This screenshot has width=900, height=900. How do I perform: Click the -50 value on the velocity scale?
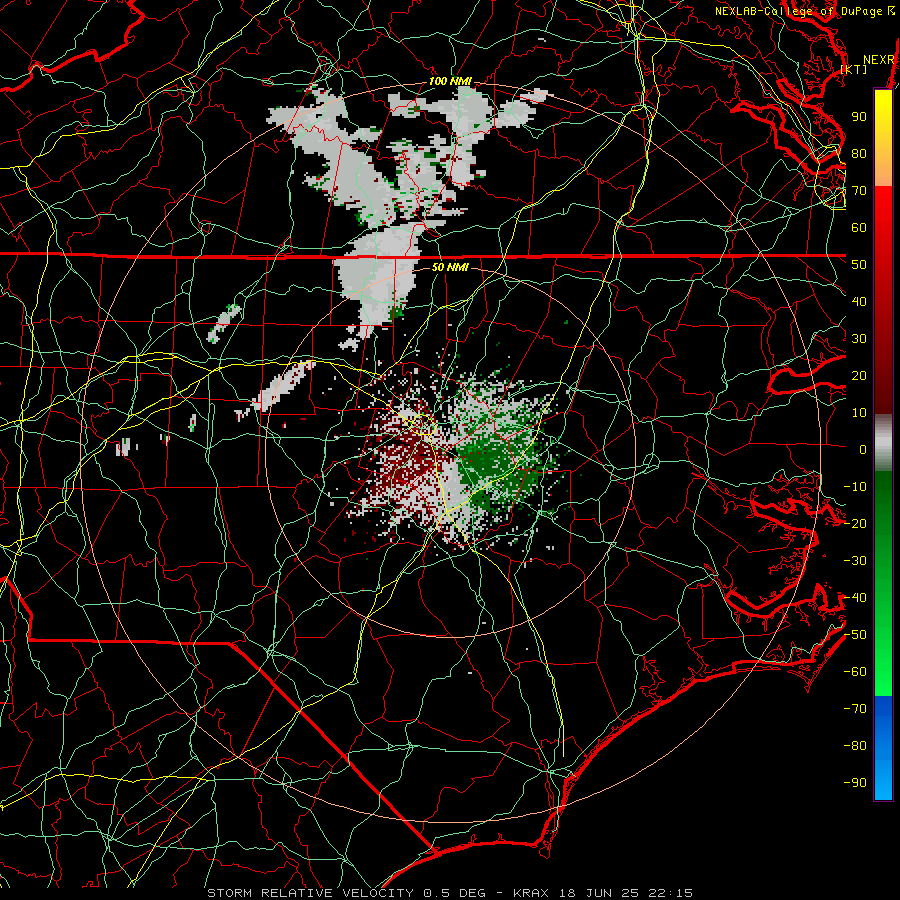pos(855,635)
